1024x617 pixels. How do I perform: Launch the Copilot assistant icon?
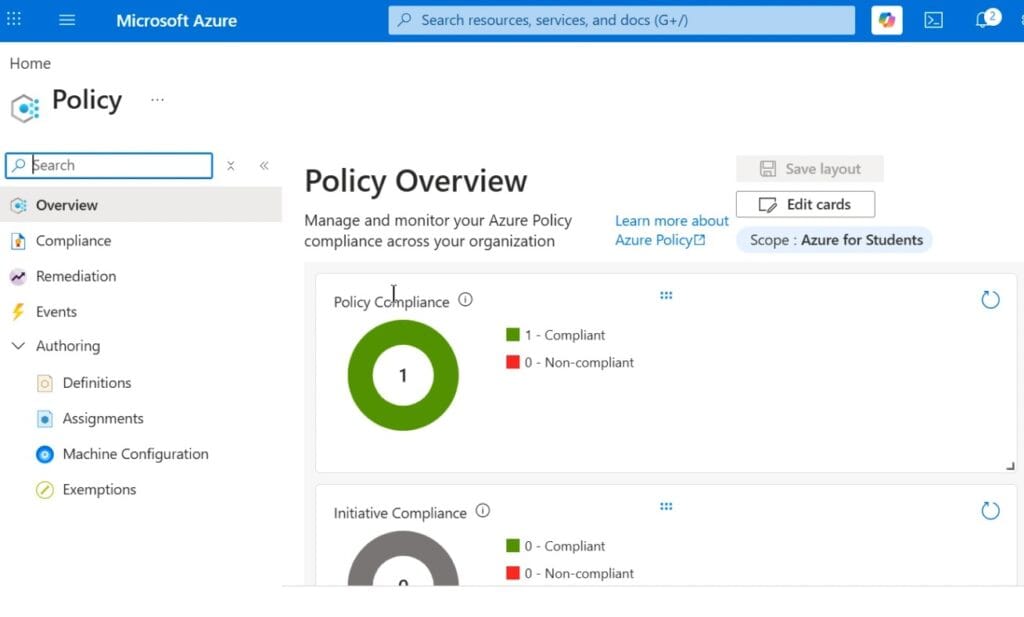pyautogui.click(x=886, y=20)
